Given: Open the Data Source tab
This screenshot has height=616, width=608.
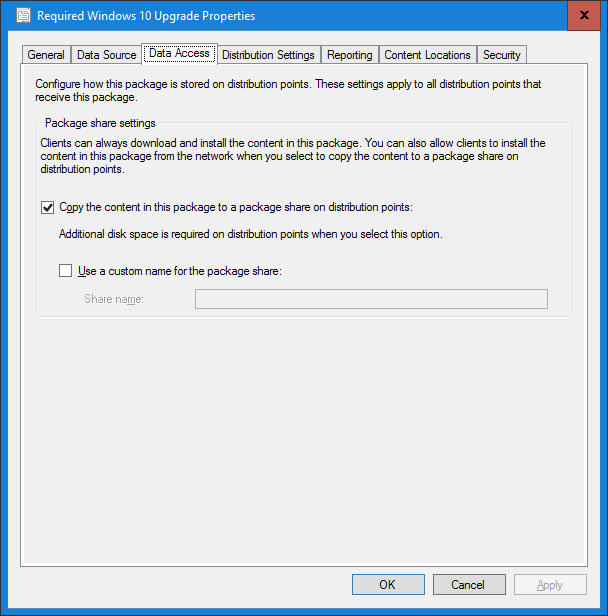Looking at the screenshot, I should 106,55.
